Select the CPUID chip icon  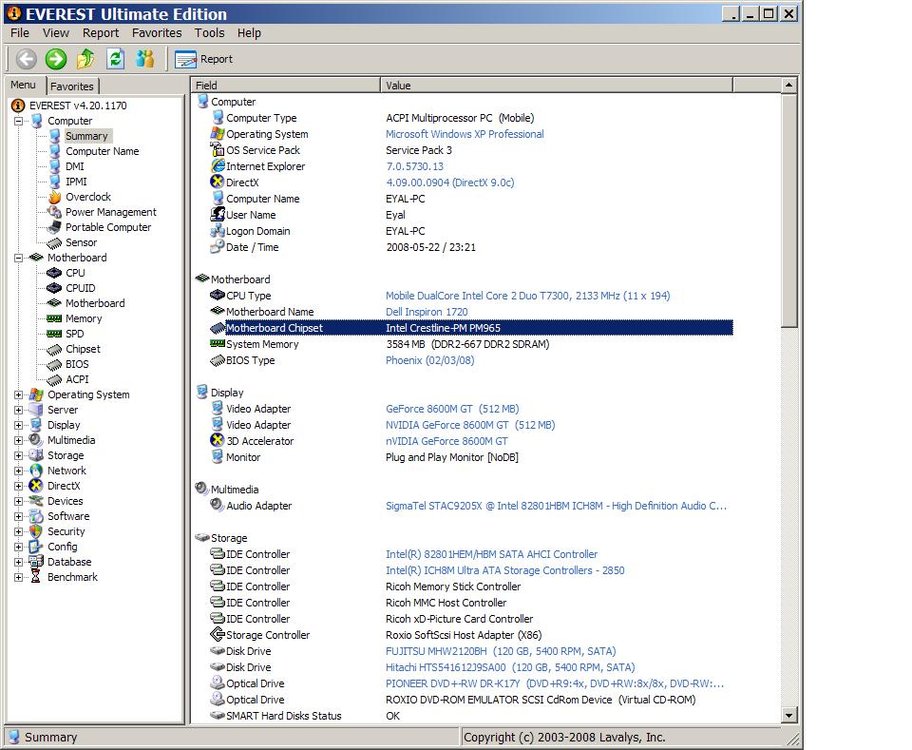(54, 288)
